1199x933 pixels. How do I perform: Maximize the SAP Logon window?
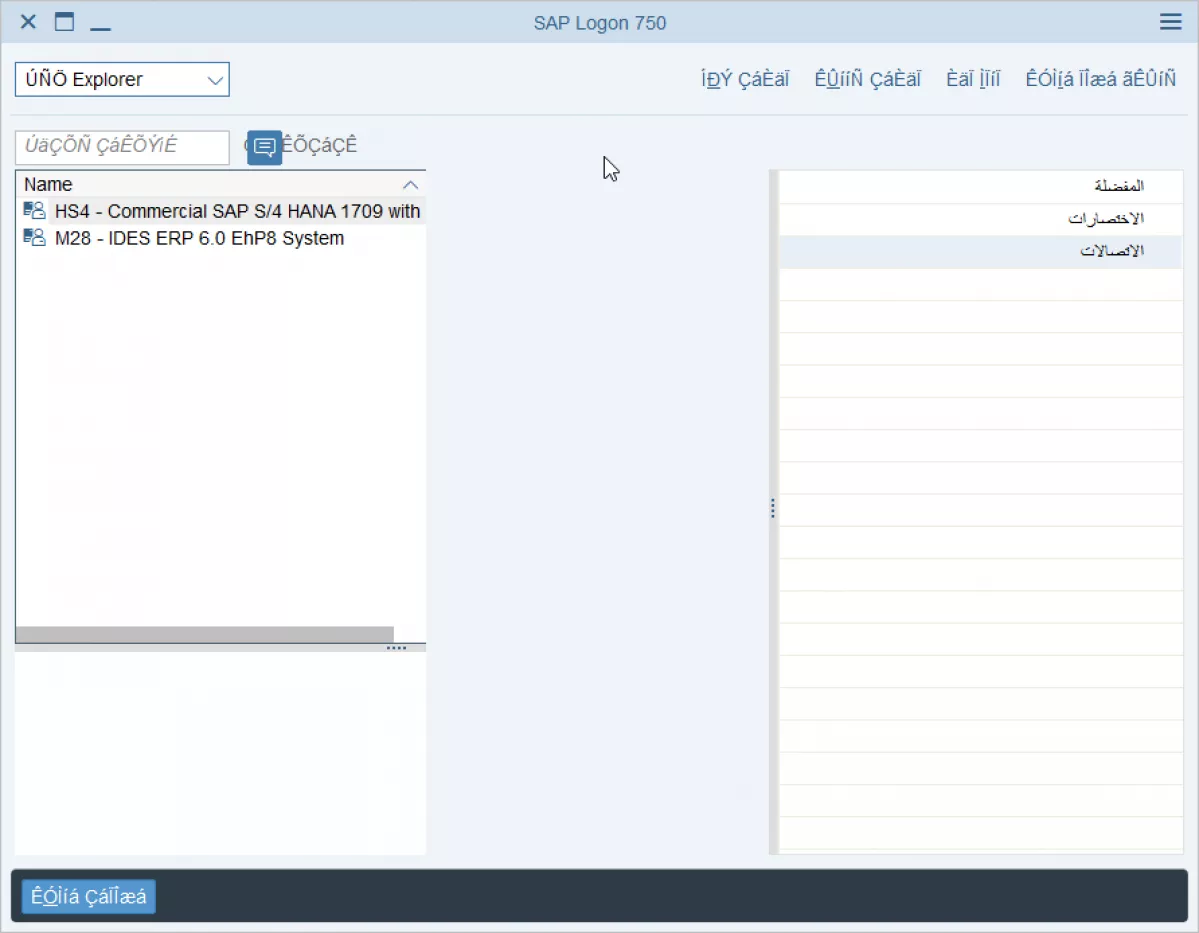64,21
